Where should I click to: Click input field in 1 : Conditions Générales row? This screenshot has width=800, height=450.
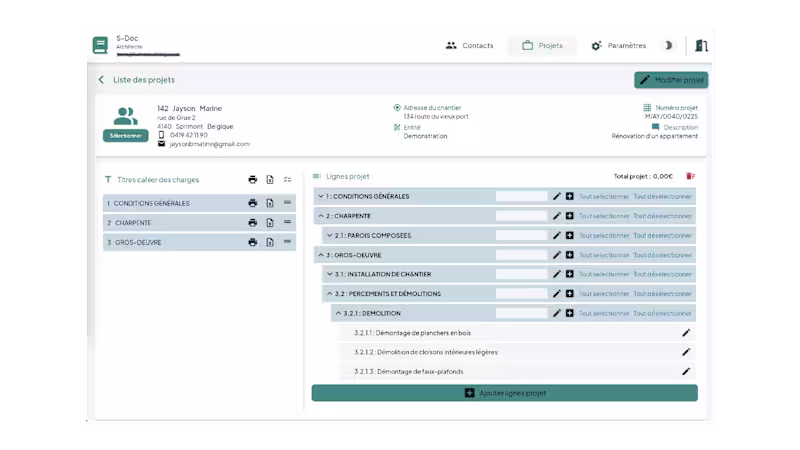[x=521, y=196]
